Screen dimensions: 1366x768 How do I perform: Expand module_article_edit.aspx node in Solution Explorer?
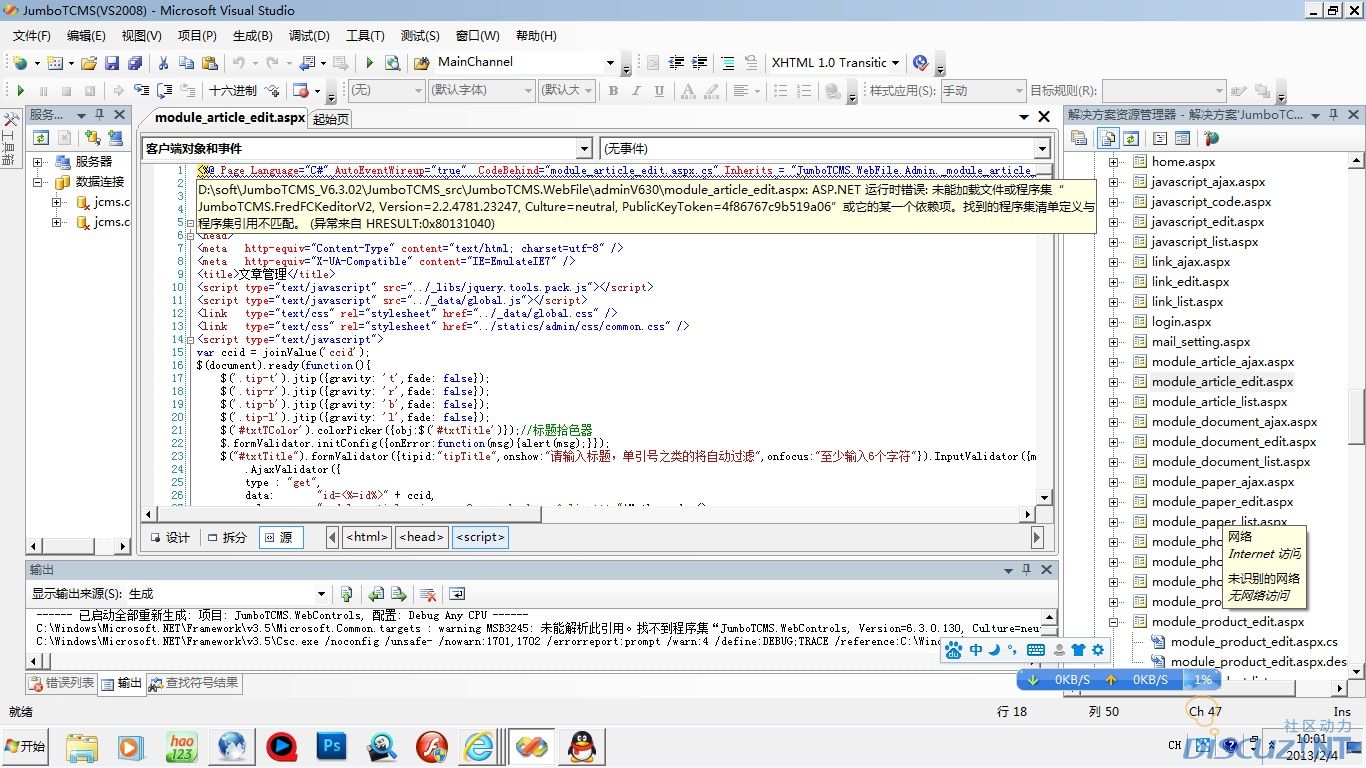pos(1114,382)
